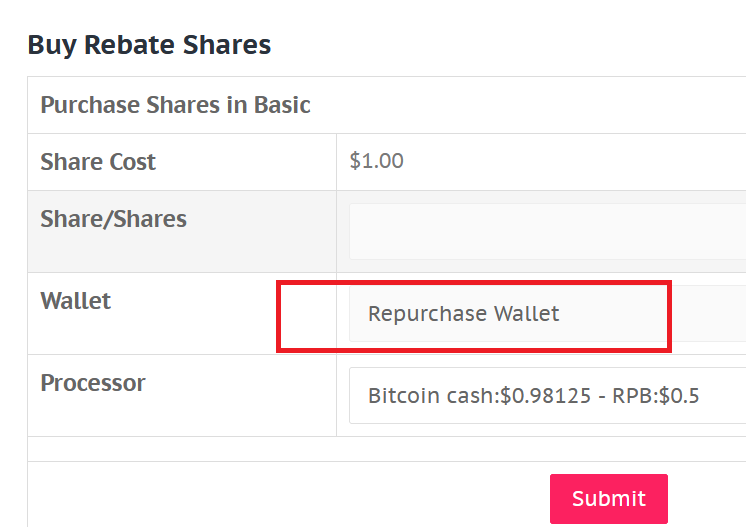Click the RPB:$0.5 text in Processor selector
Viewport: 746px width, 527px height.
tap(656, 396)
